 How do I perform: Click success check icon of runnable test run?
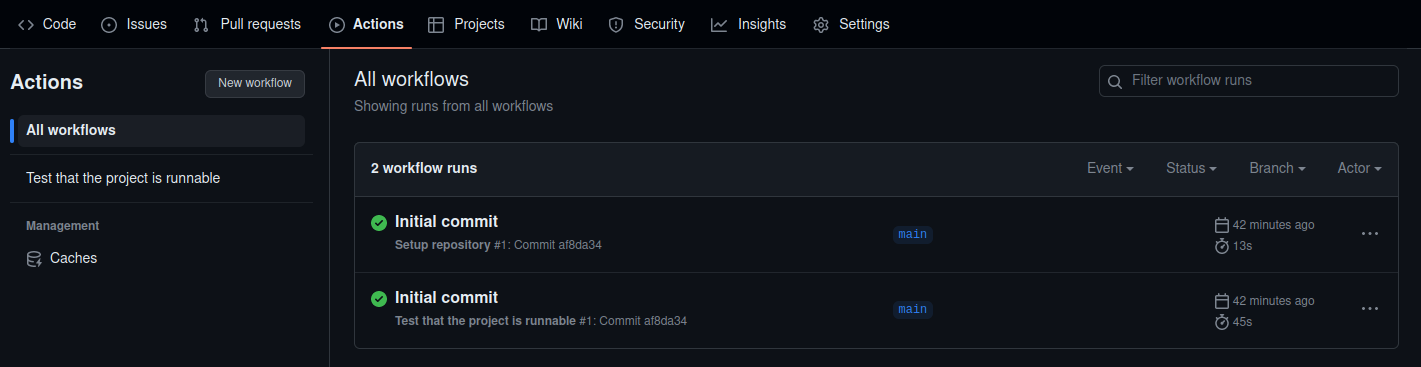point(379,298)
